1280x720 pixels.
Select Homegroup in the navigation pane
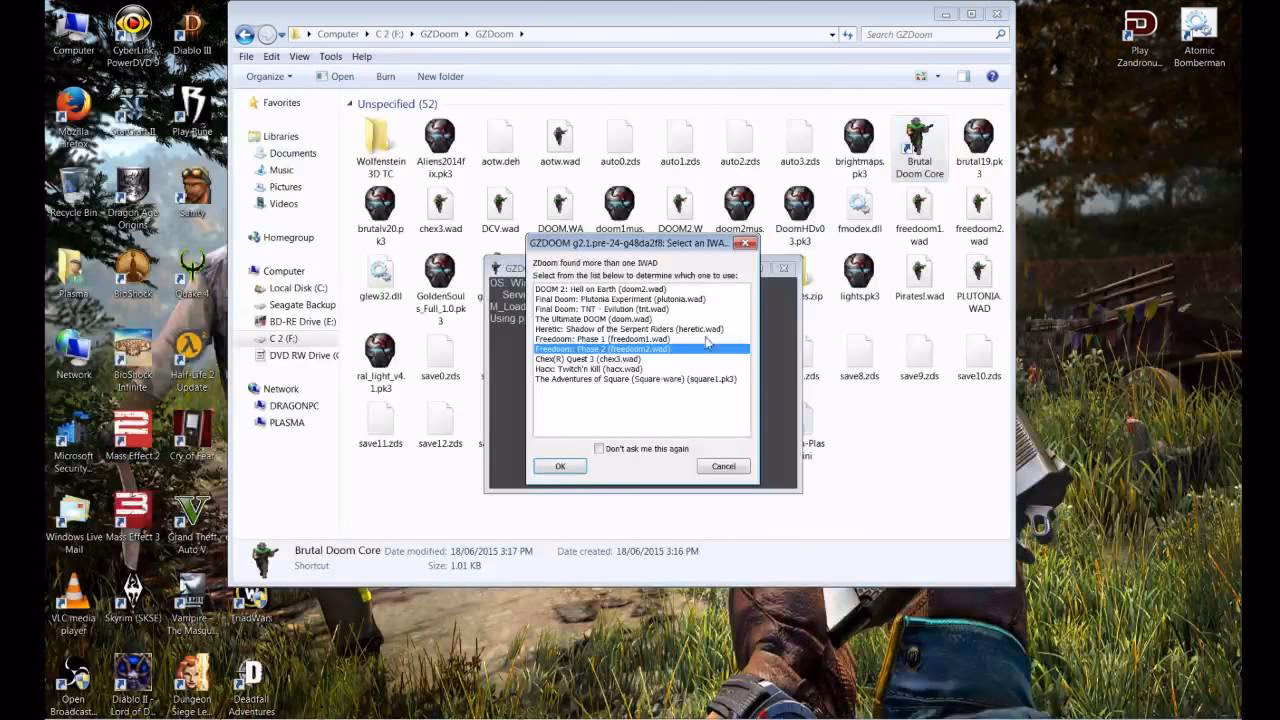(x=288, y=238)
